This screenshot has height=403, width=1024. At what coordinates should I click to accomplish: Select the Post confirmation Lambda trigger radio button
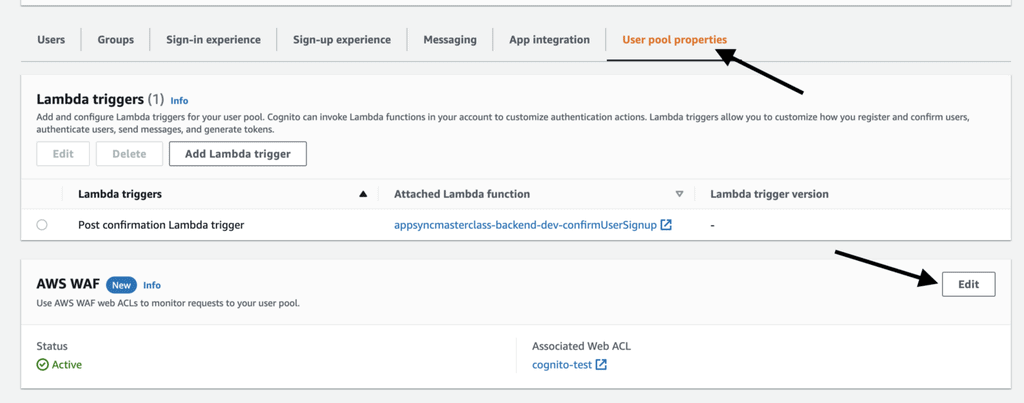tap(42, 225)
